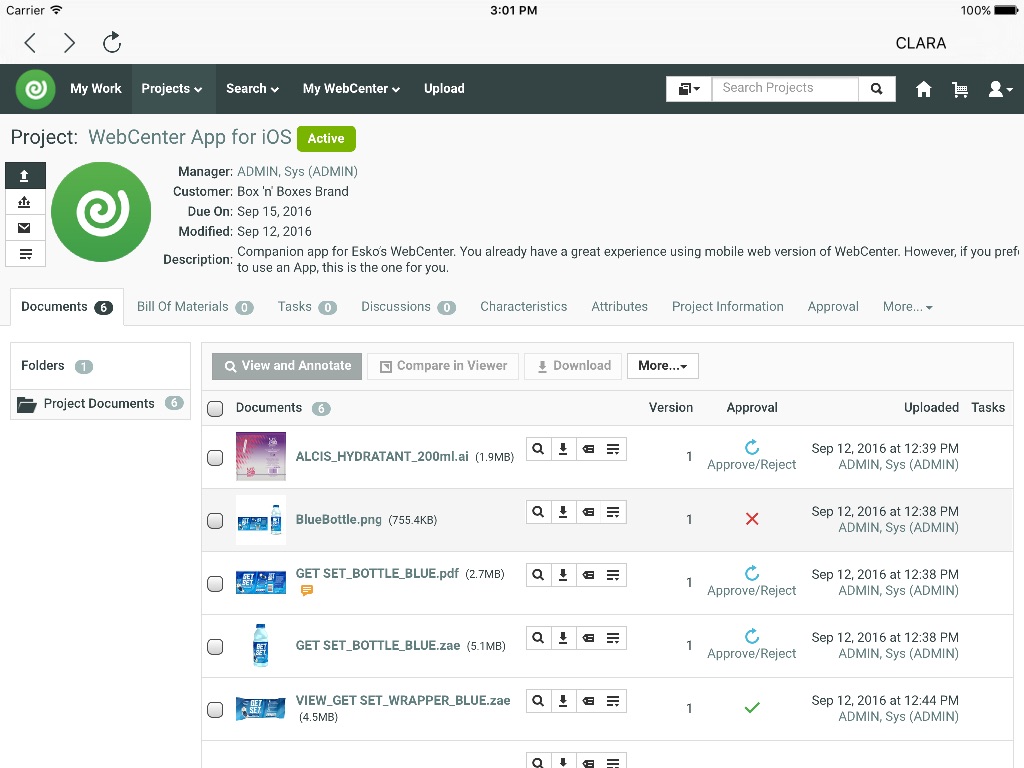
Task: Click the home icon in navigation bar
Action: (x=923, y=89)
